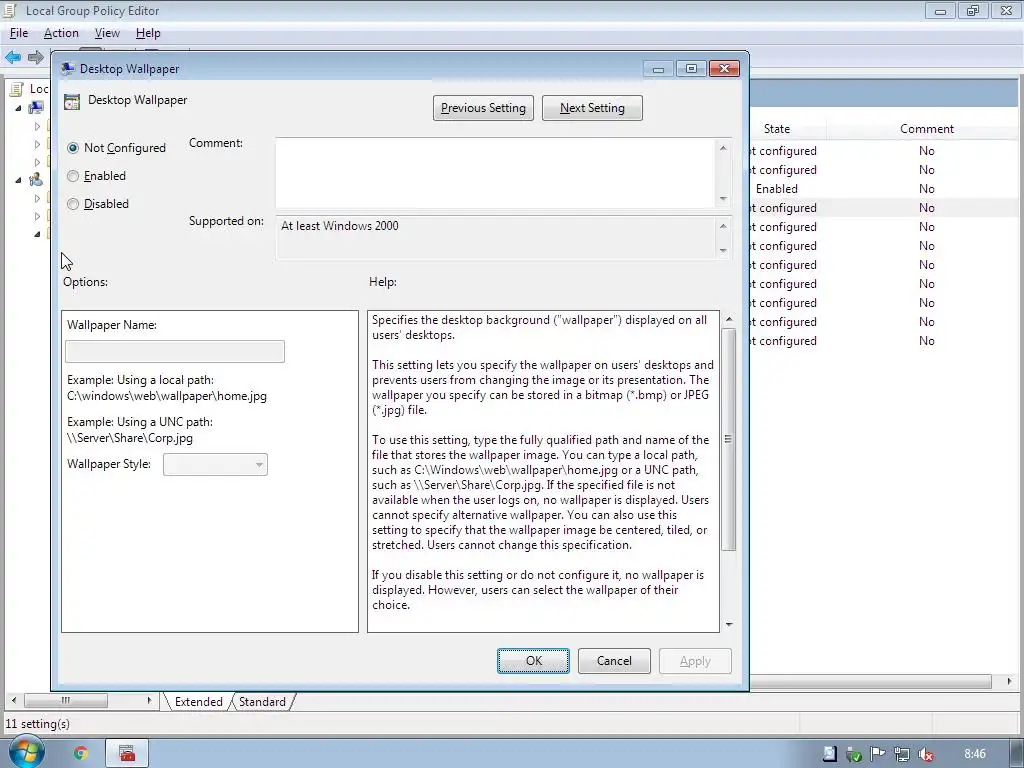Click the taskbar clock showing 8:46
The image size is (1024, 768).
point(974,754)
